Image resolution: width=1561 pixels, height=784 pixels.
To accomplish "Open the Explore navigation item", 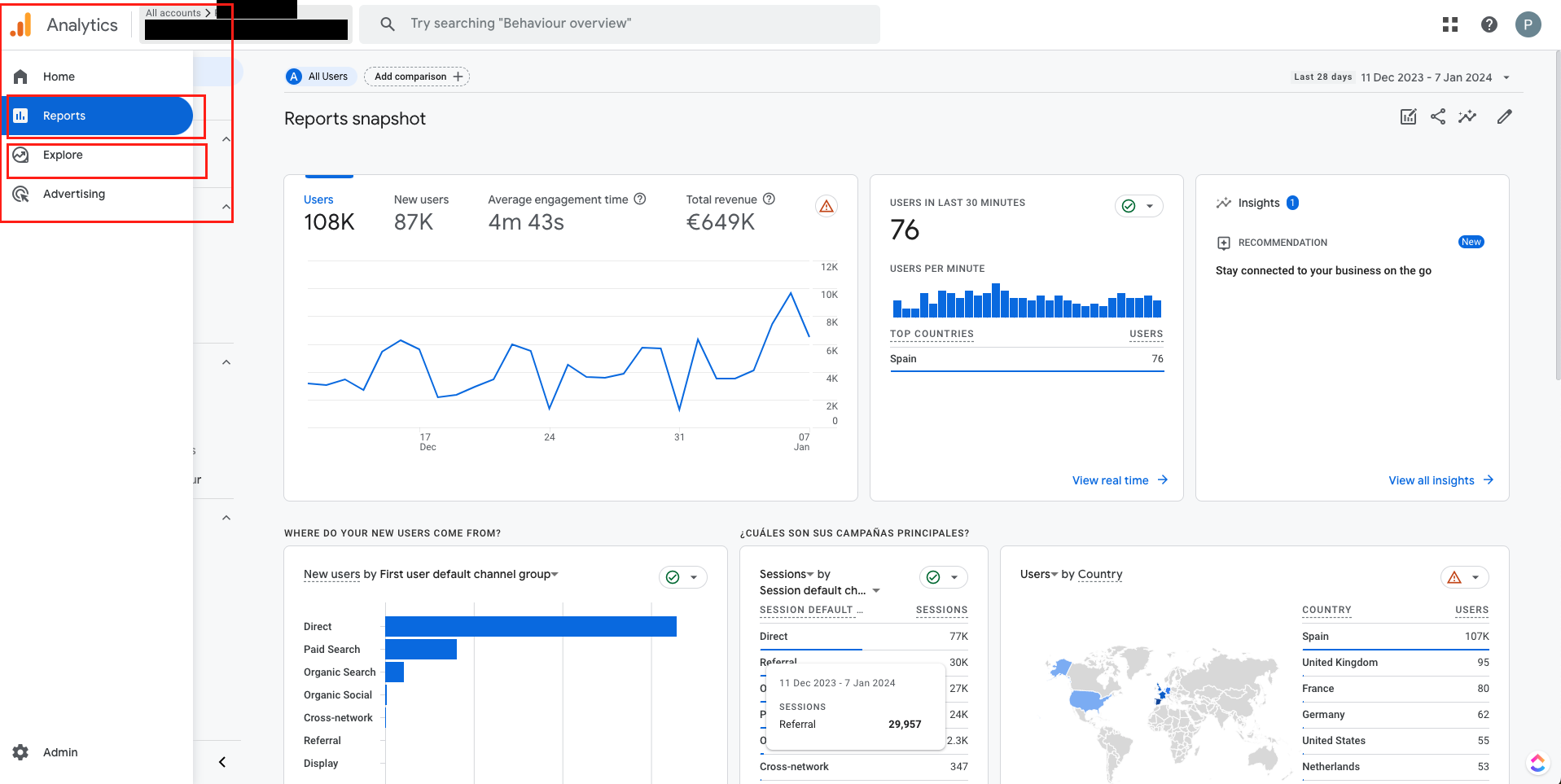I will 63,155.
